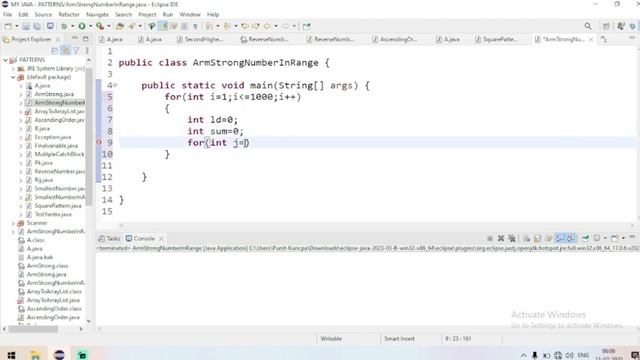Image resolution: width=640 pixels, height=360 pixels.
Task: Open the Refactor menu
Action: (x=69, y=14)
